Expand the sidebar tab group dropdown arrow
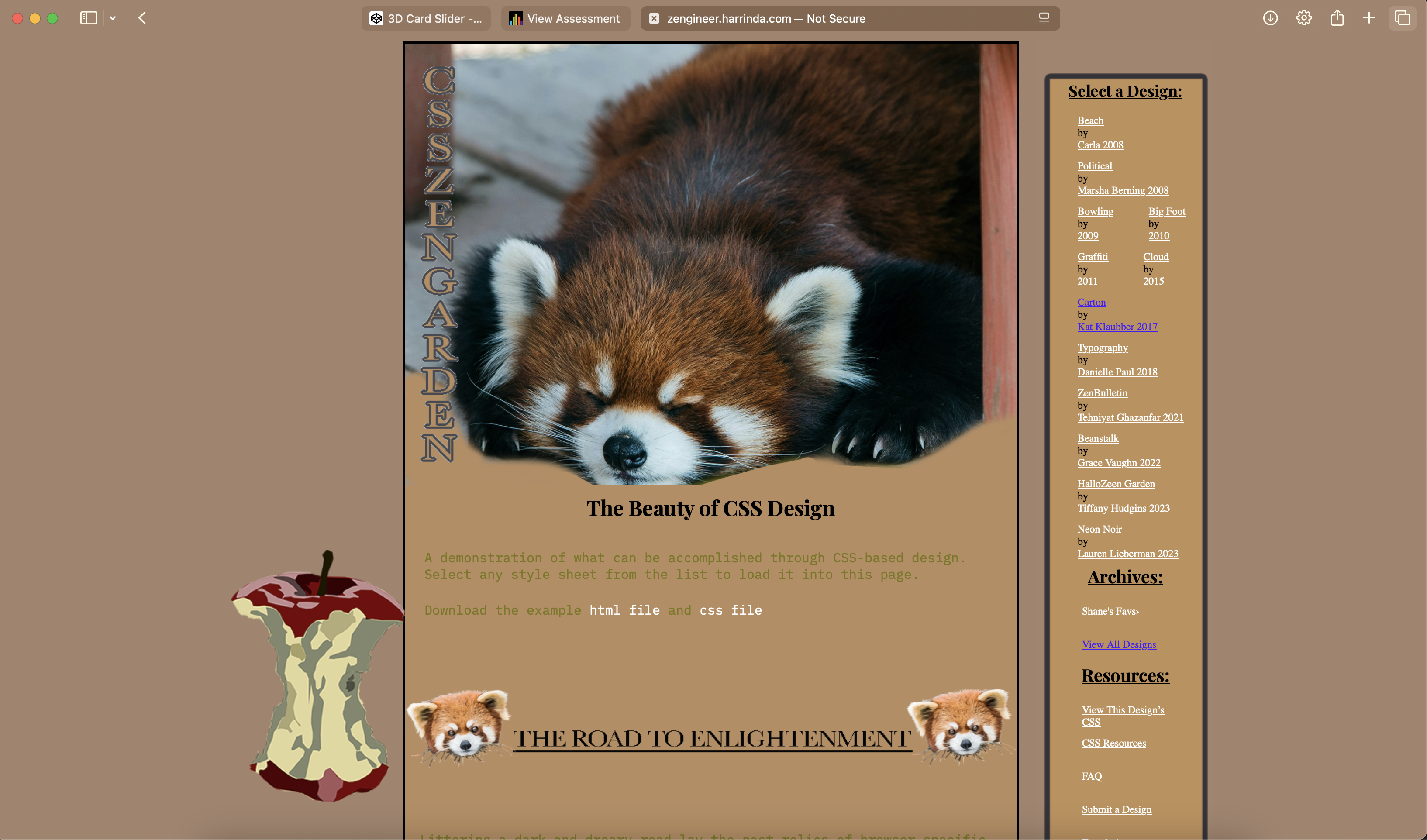 pyautogui.click(x=113, y=18)
